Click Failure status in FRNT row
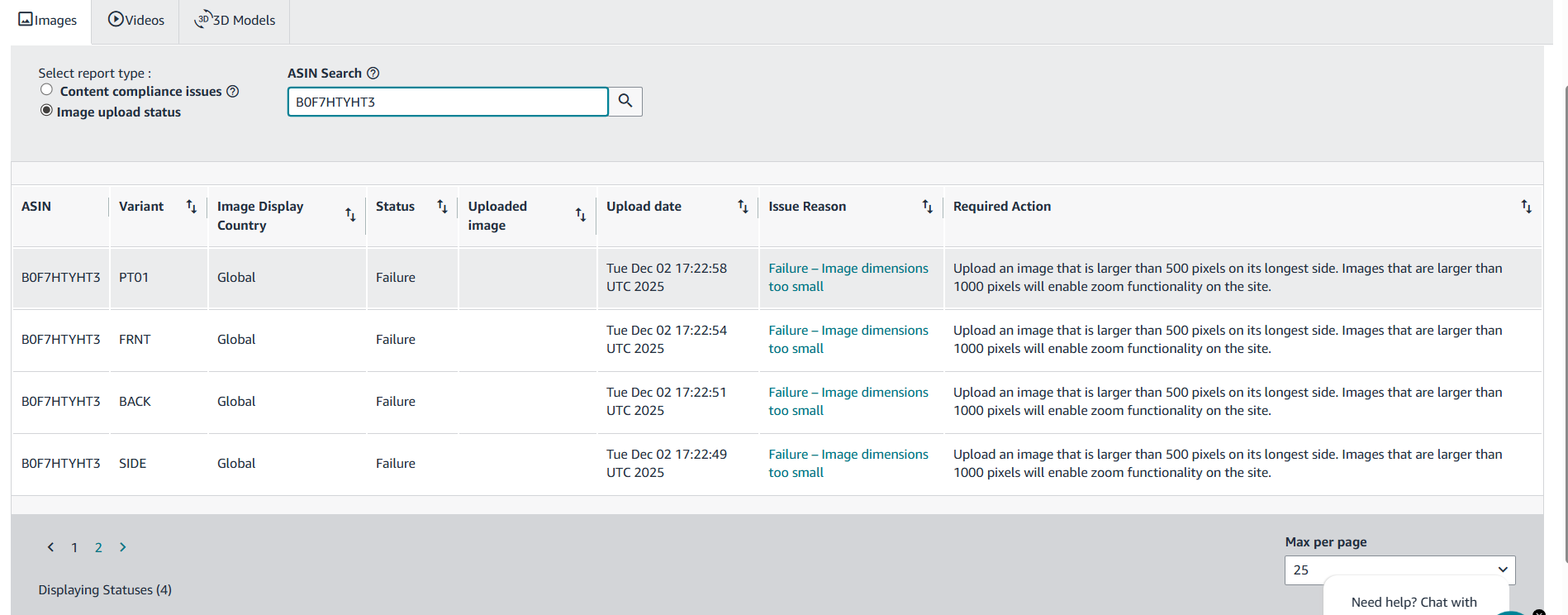 pos(396,340)
